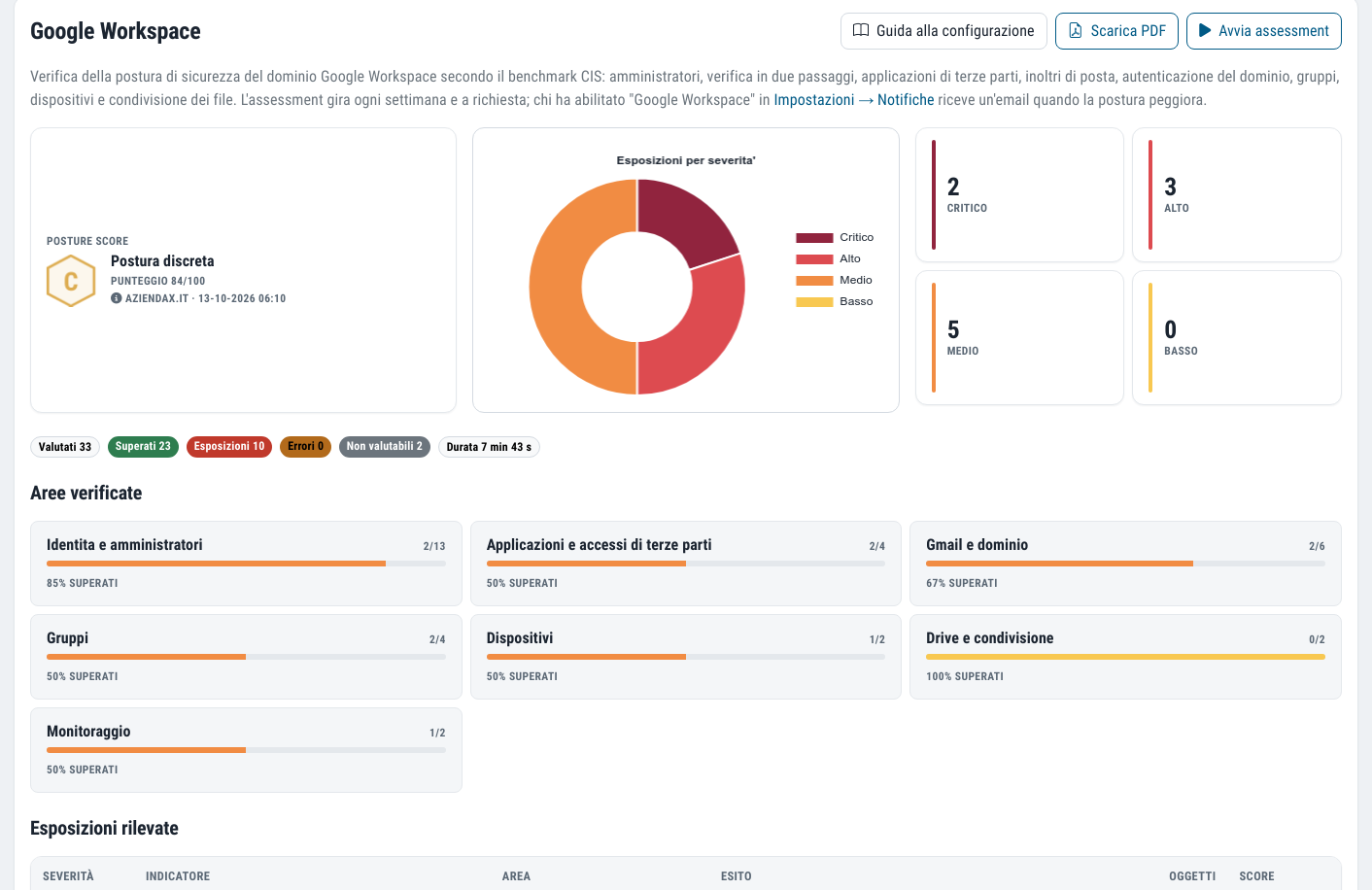
Task: Open the Dispositivi area card
Action: [686, 657]
